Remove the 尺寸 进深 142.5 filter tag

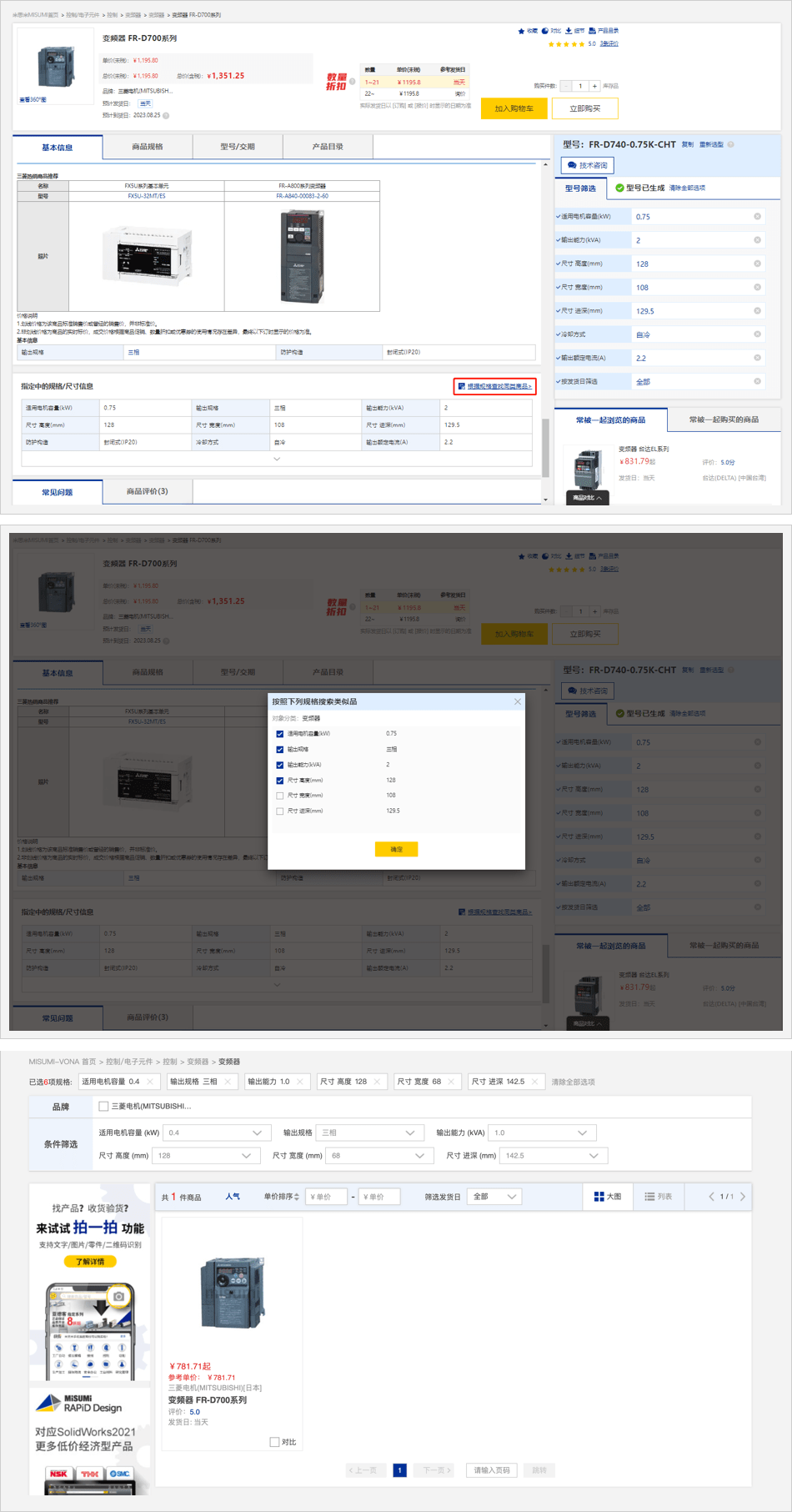pos(535,1082)
